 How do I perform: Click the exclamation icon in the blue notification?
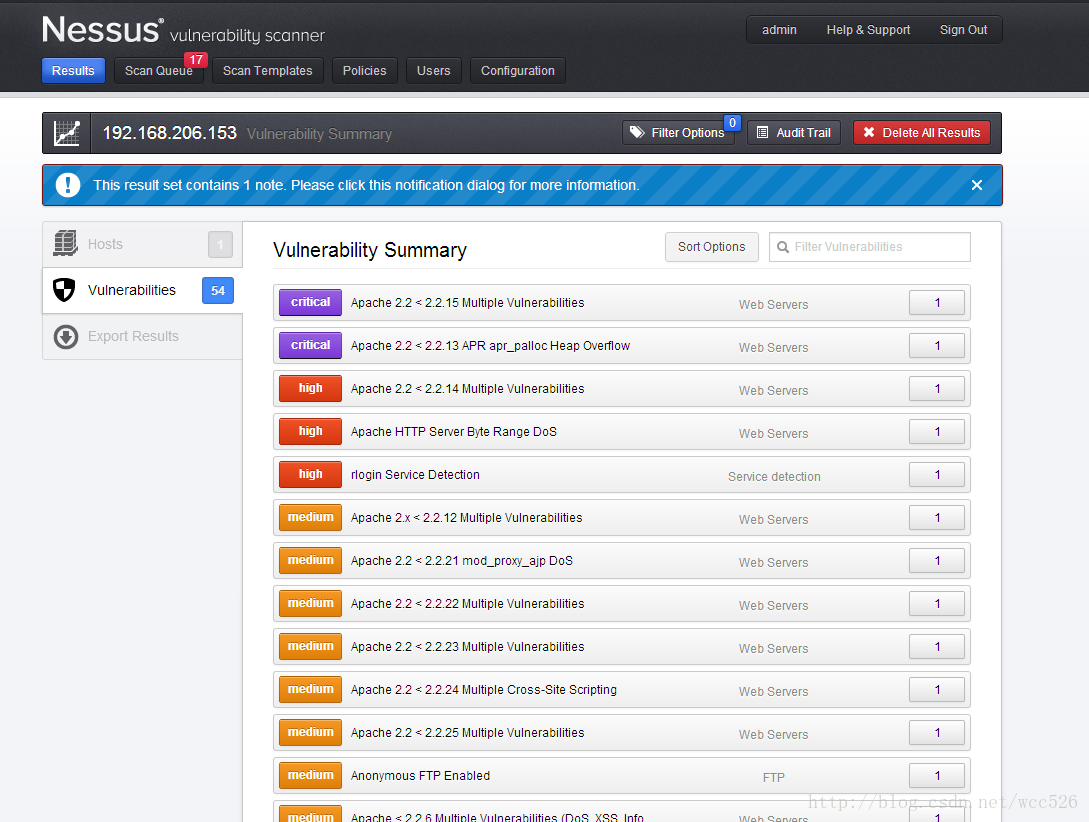[x=67, y=185]
